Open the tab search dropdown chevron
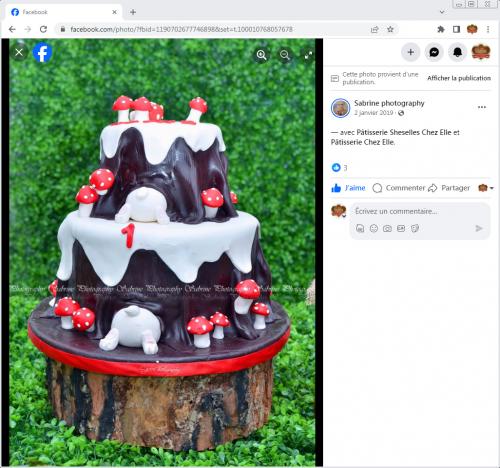 click(x=442, y=12)
